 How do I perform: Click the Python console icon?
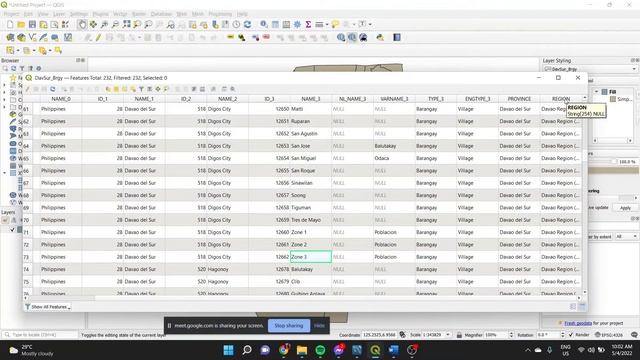click(380, 38)
